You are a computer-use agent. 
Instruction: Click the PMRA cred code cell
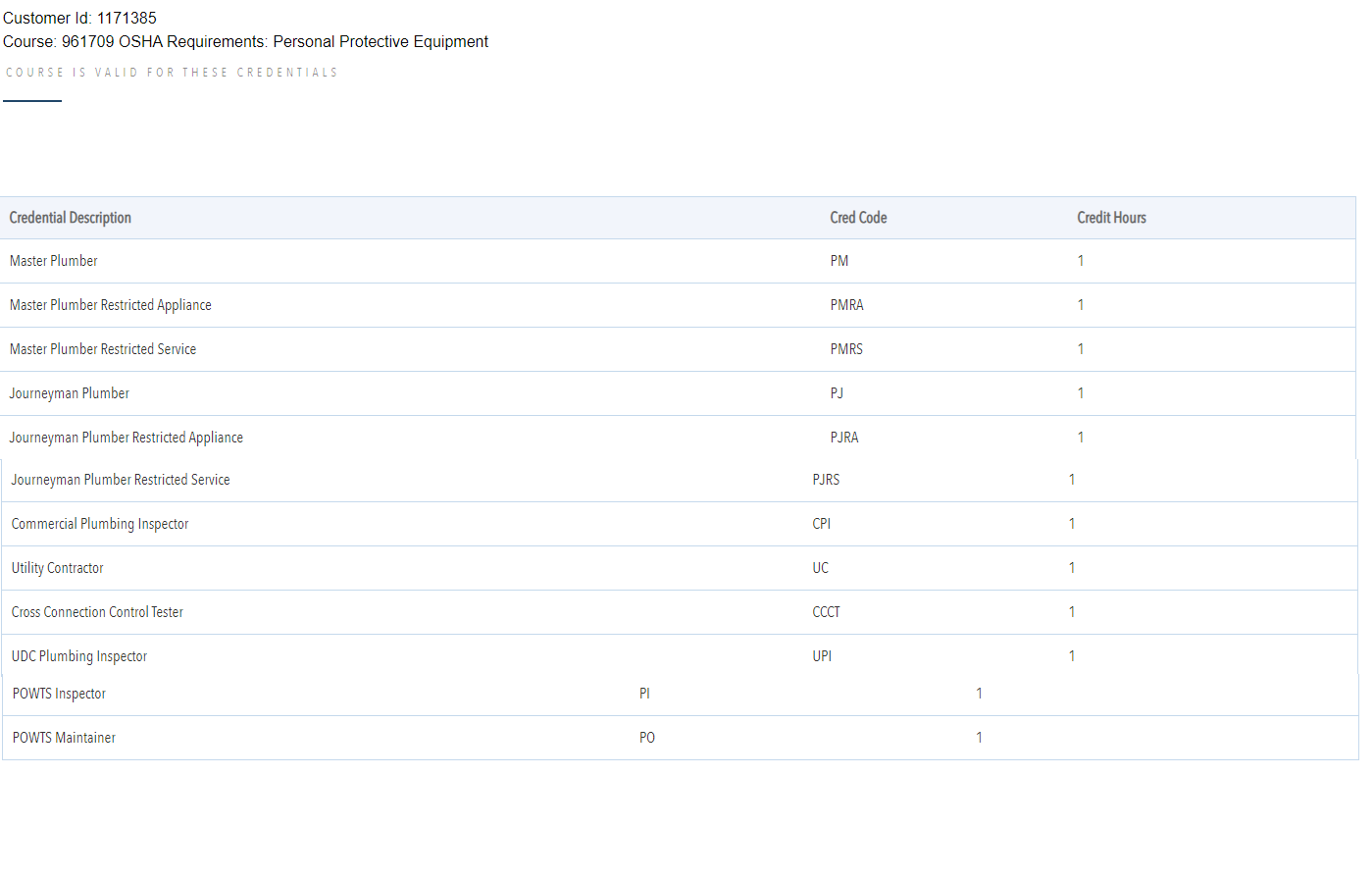pos(847,305)
